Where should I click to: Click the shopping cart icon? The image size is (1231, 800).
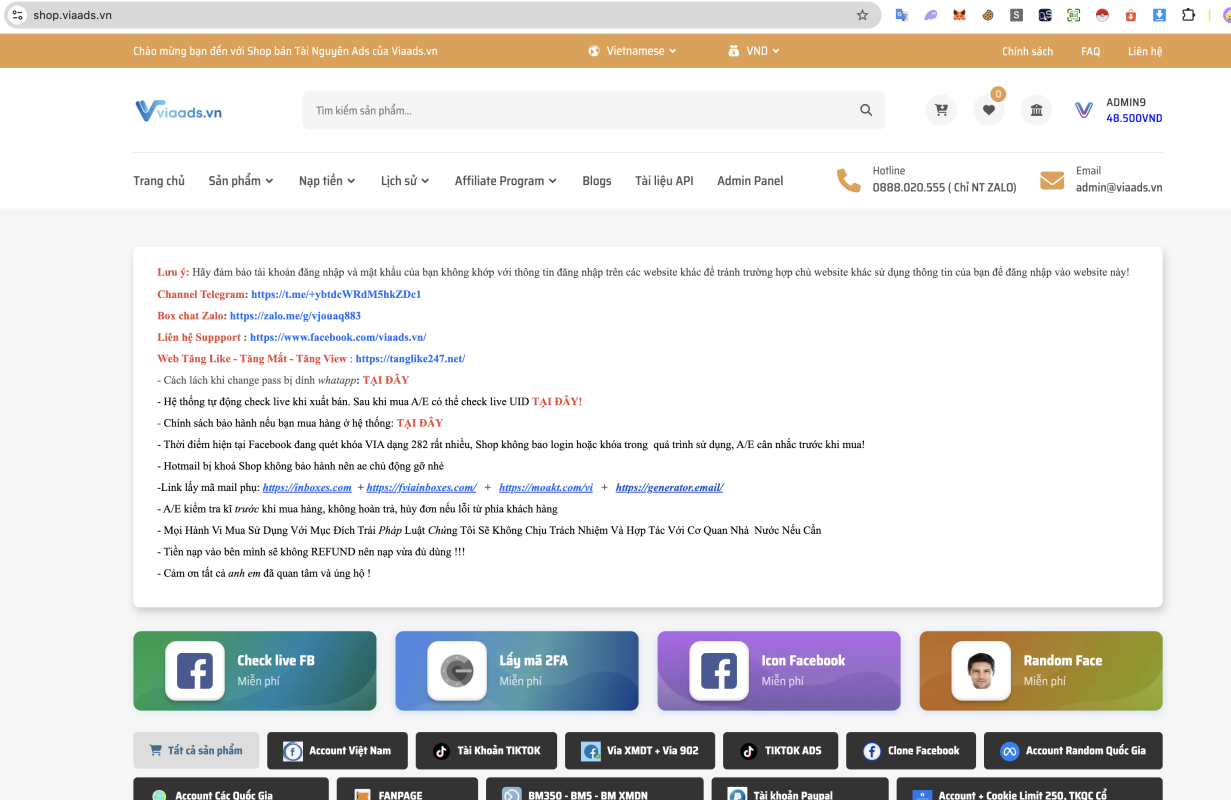941,110
